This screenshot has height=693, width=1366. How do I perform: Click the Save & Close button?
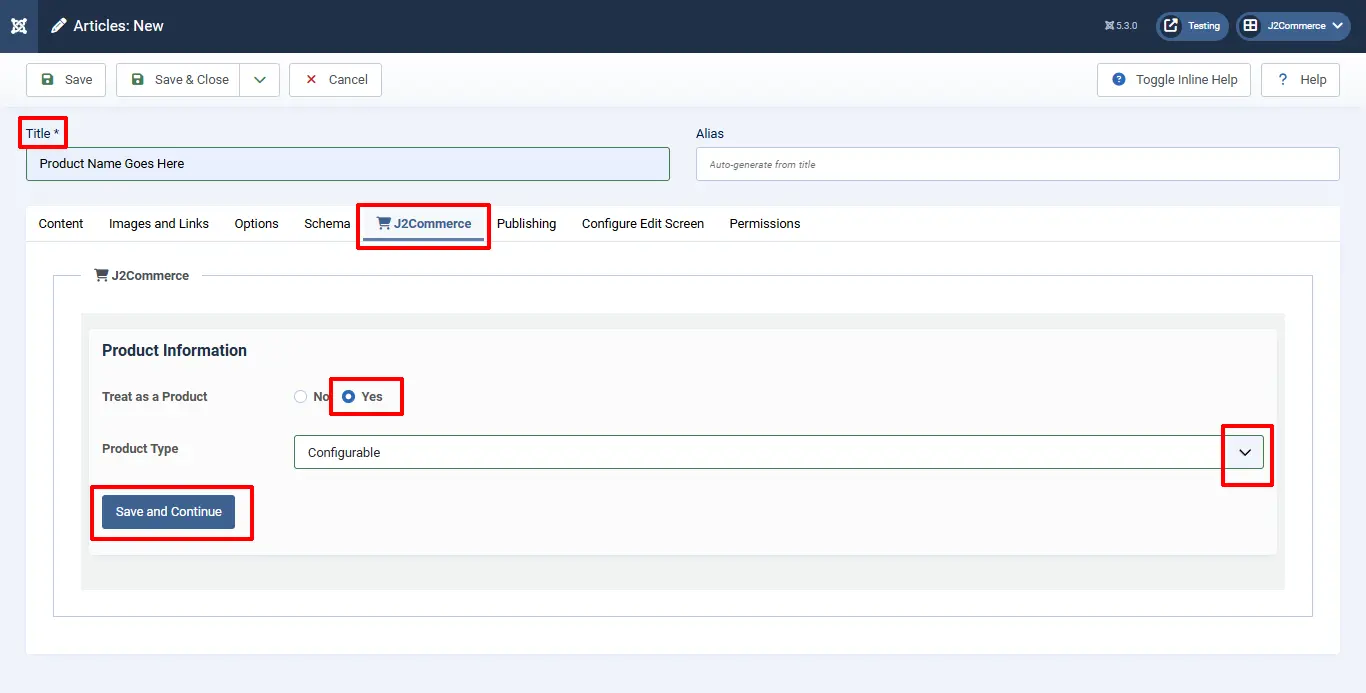[178, 80]
